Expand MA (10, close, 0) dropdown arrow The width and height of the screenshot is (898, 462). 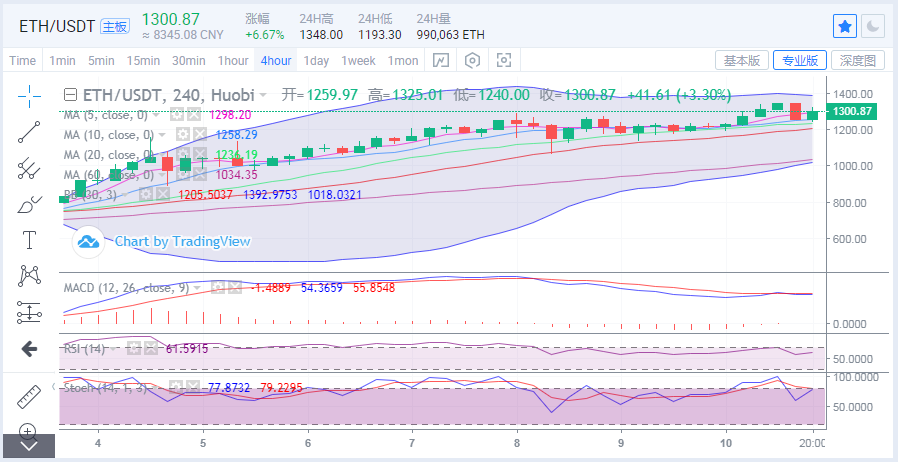[x=162, y=136]
